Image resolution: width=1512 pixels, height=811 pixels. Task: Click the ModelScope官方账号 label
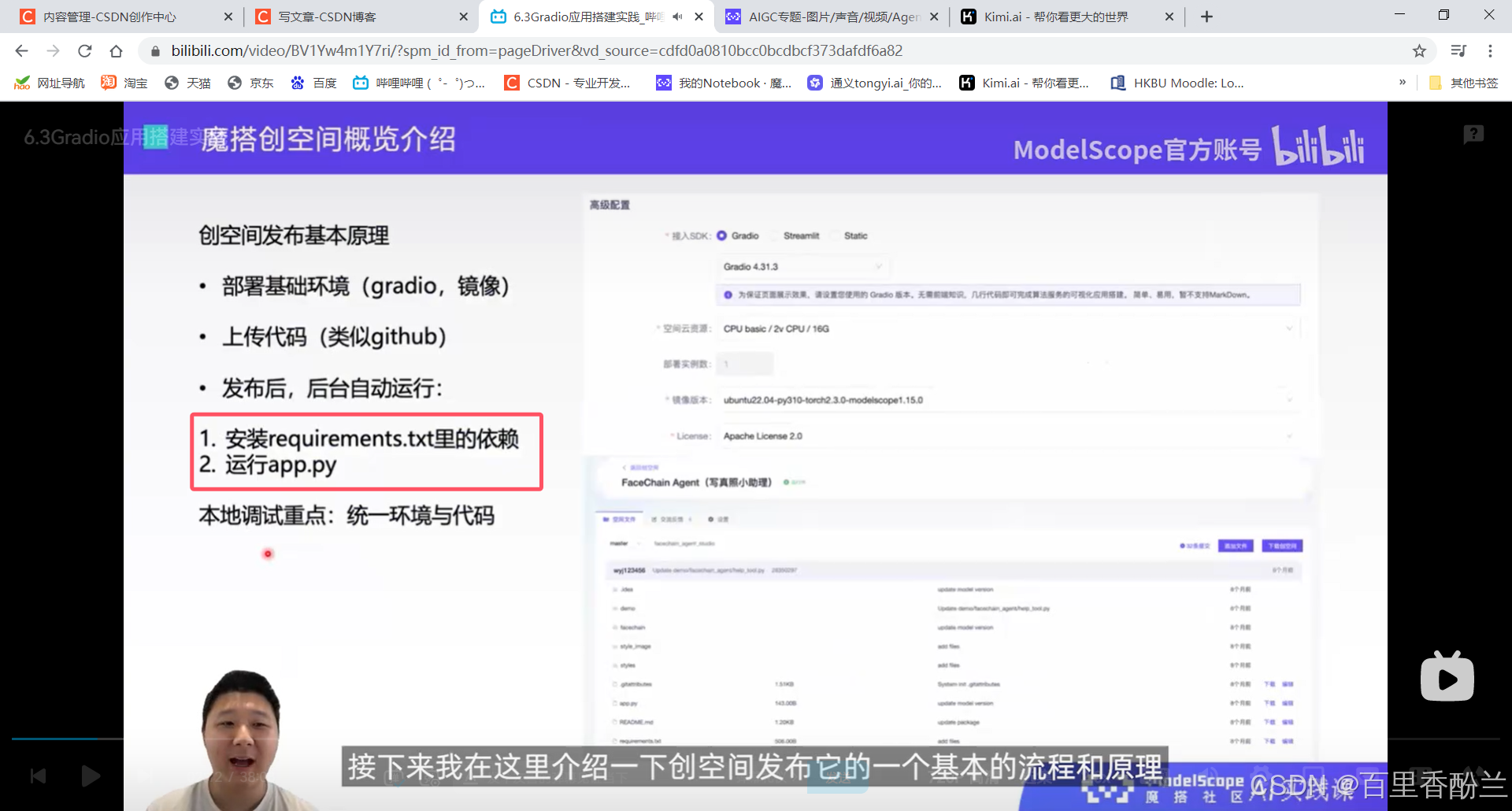coord(1137,150)
